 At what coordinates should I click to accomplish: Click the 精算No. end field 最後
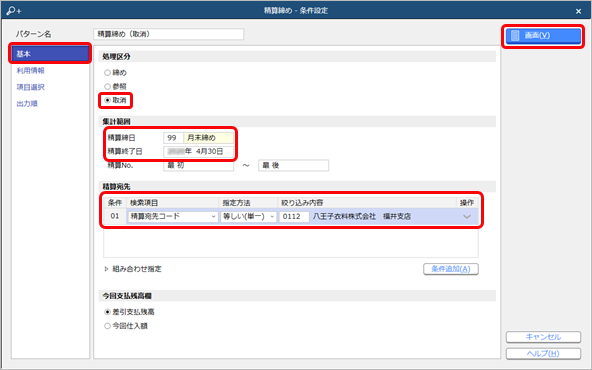(x=293, y=165)
